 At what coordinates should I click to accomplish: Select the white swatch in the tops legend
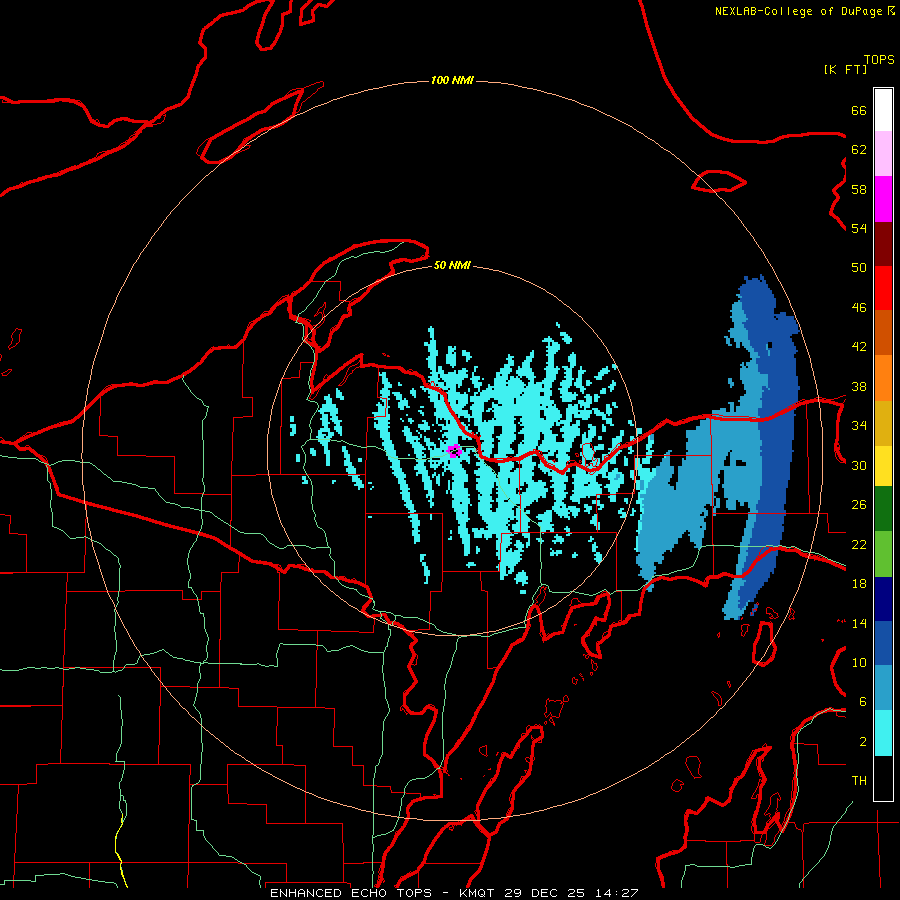tap(883, 110)
